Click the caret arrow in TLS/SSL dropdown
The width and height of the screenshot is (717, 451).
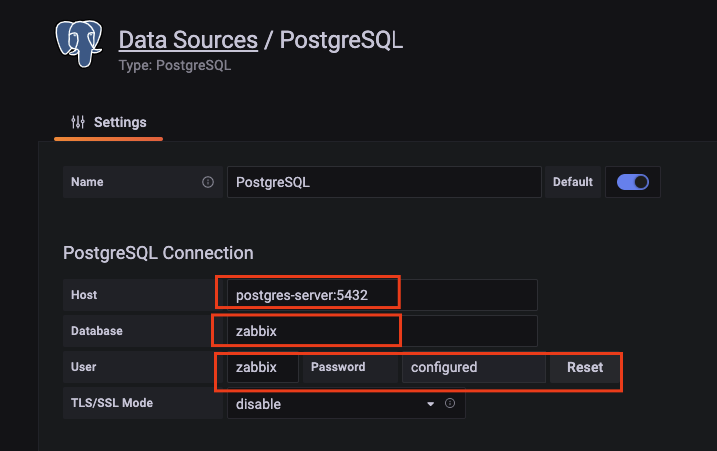coord(431,404)
